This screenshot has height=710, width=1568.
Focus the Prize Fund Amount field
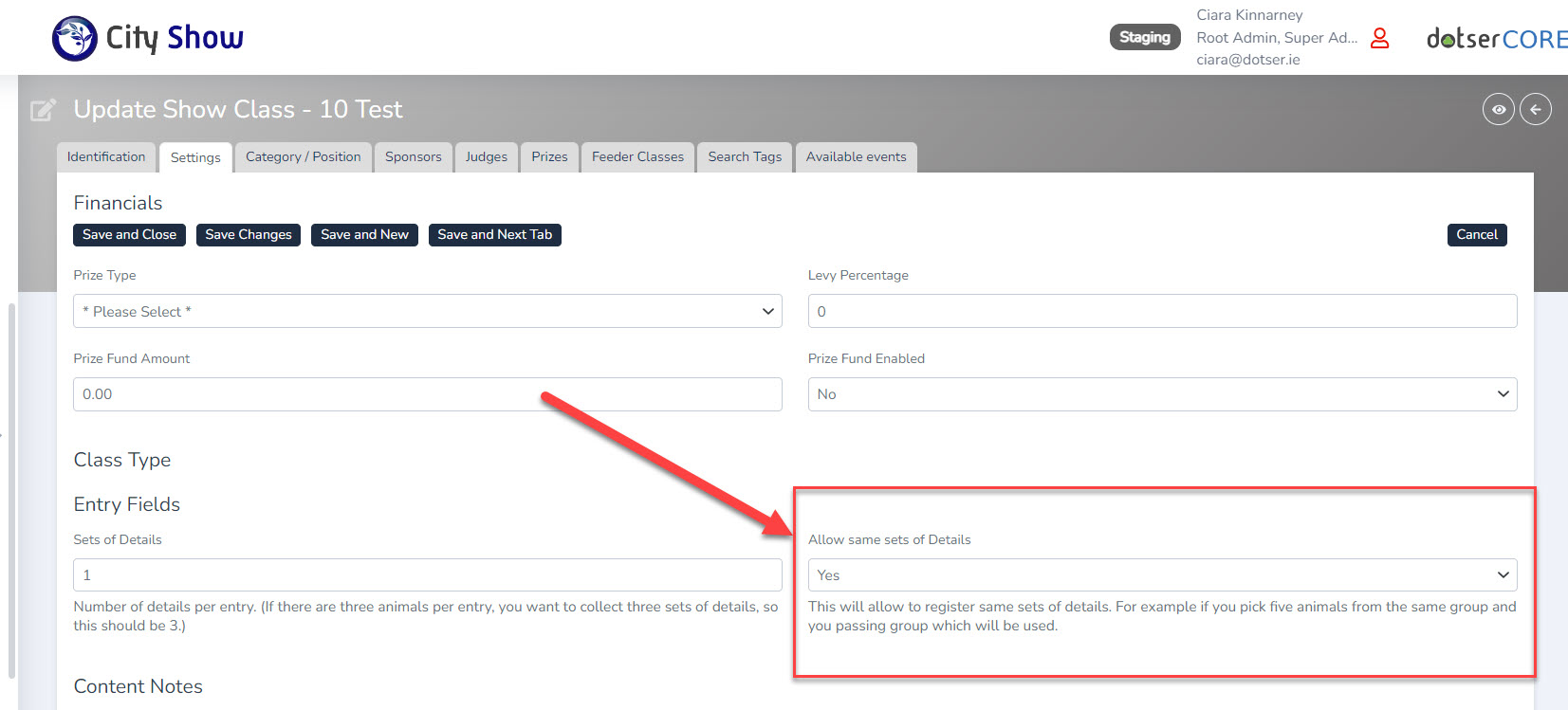coord(427,394)
